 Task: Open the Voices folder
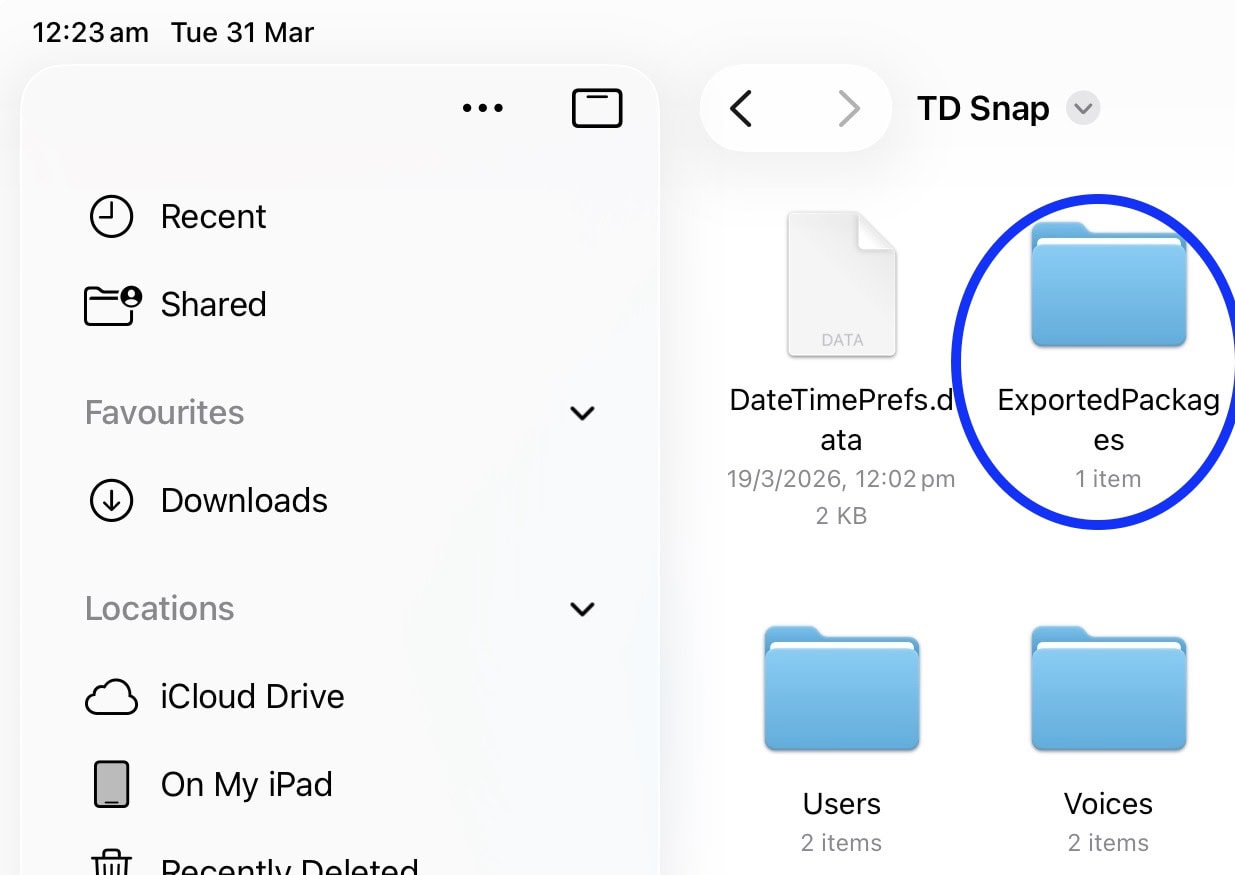1108,687
